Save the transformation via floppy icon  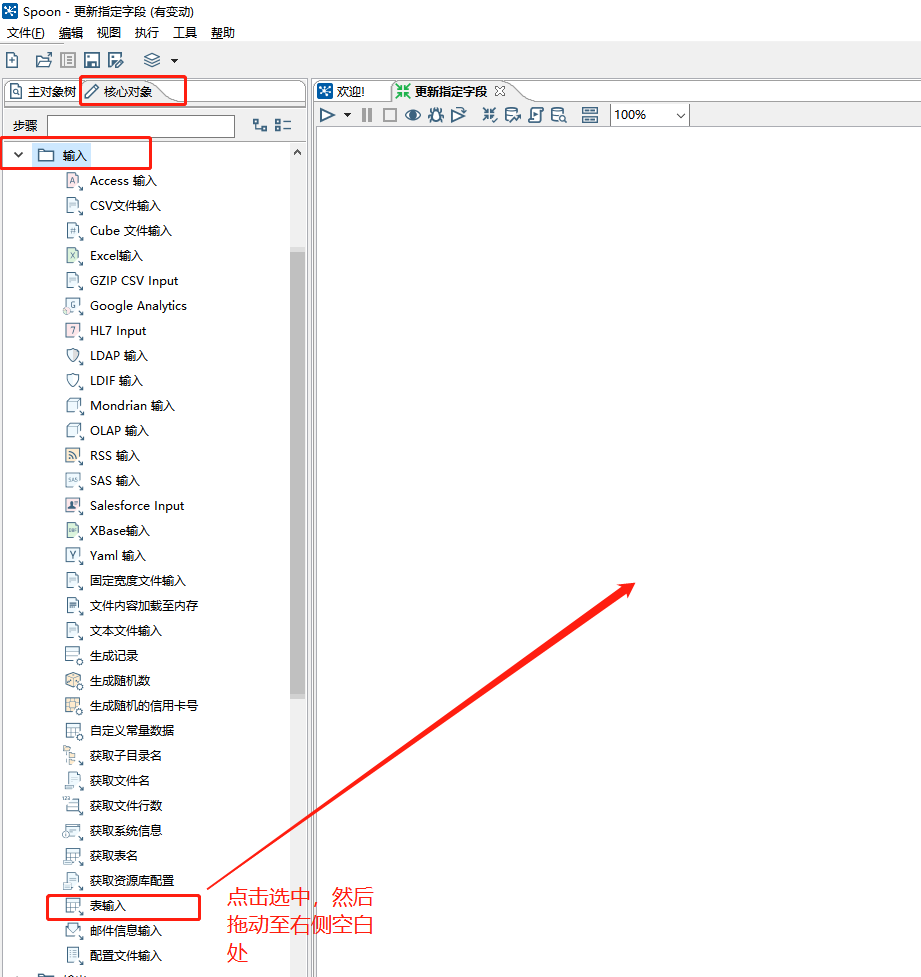pos(92,60)
